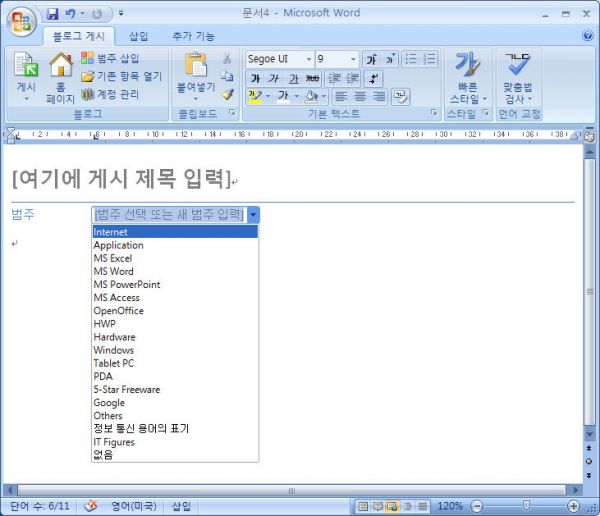Click the Increase Indent icon
The image size is (600, 516).
tap(352, 78)
